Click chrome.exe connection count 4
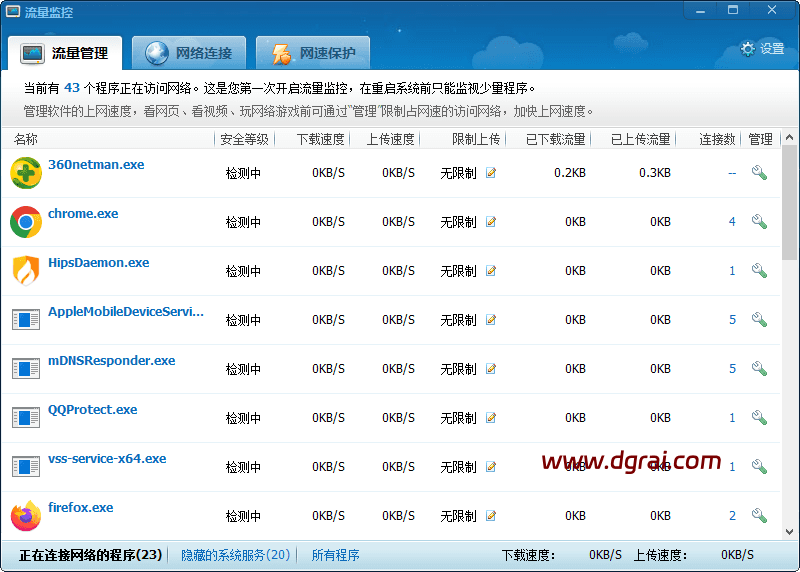The width and height of the screenshot is (800, 572). pyautogui.click(x=732, y=222)
